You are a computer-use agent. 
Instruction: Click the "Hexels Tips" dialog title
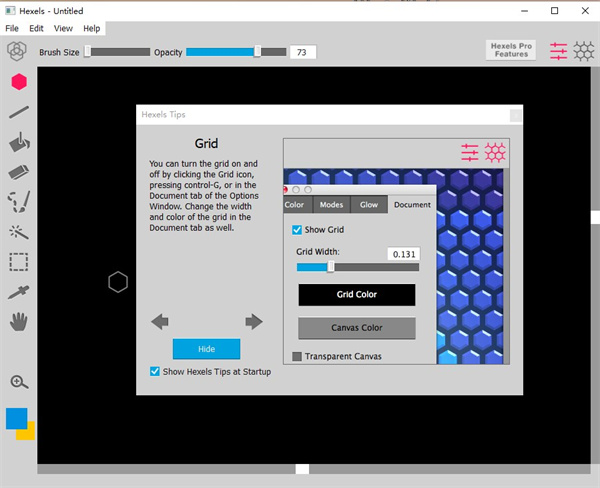163,114
